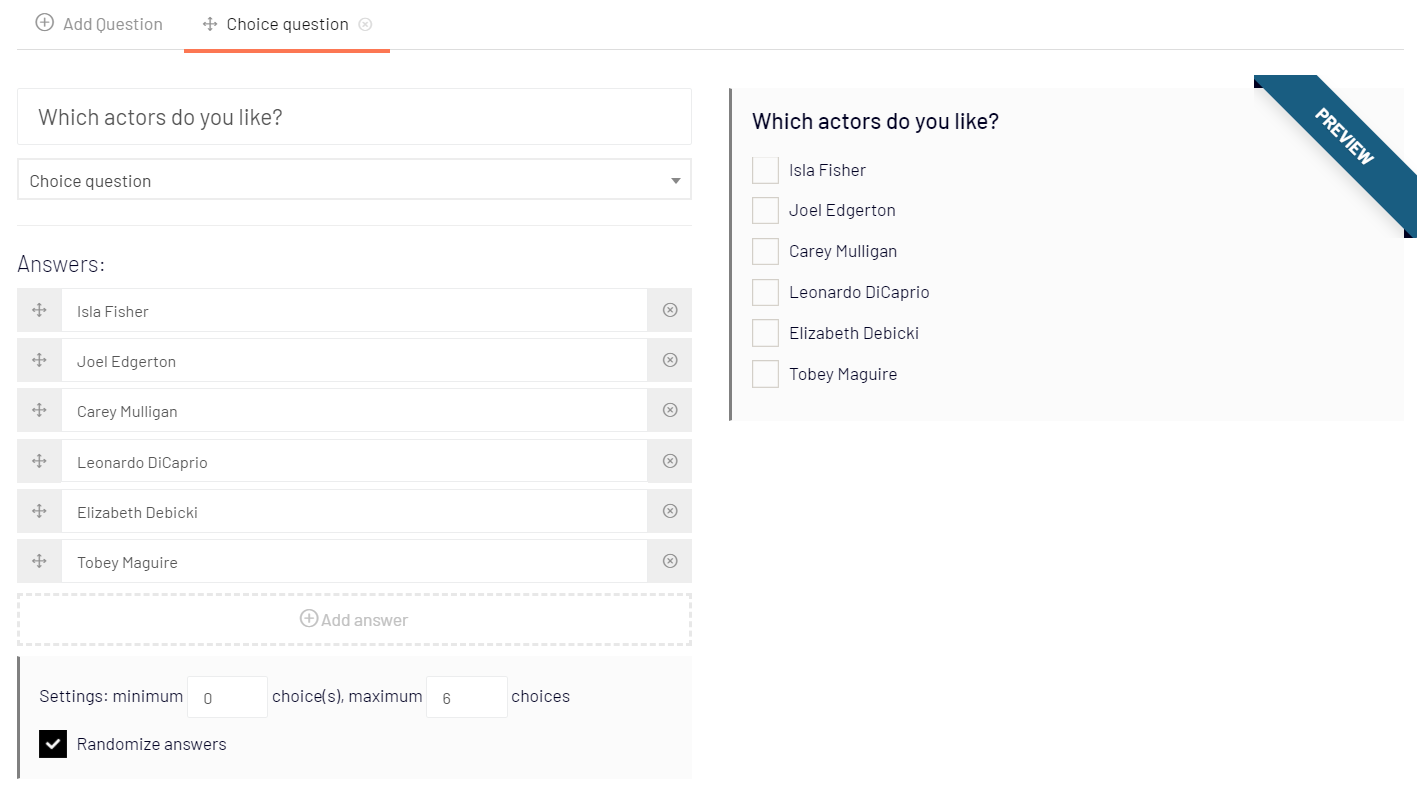Screen dimensions: 1422x792
Task: Remove the Leonardo DiCaprio answer
Action: click(670, 461)
